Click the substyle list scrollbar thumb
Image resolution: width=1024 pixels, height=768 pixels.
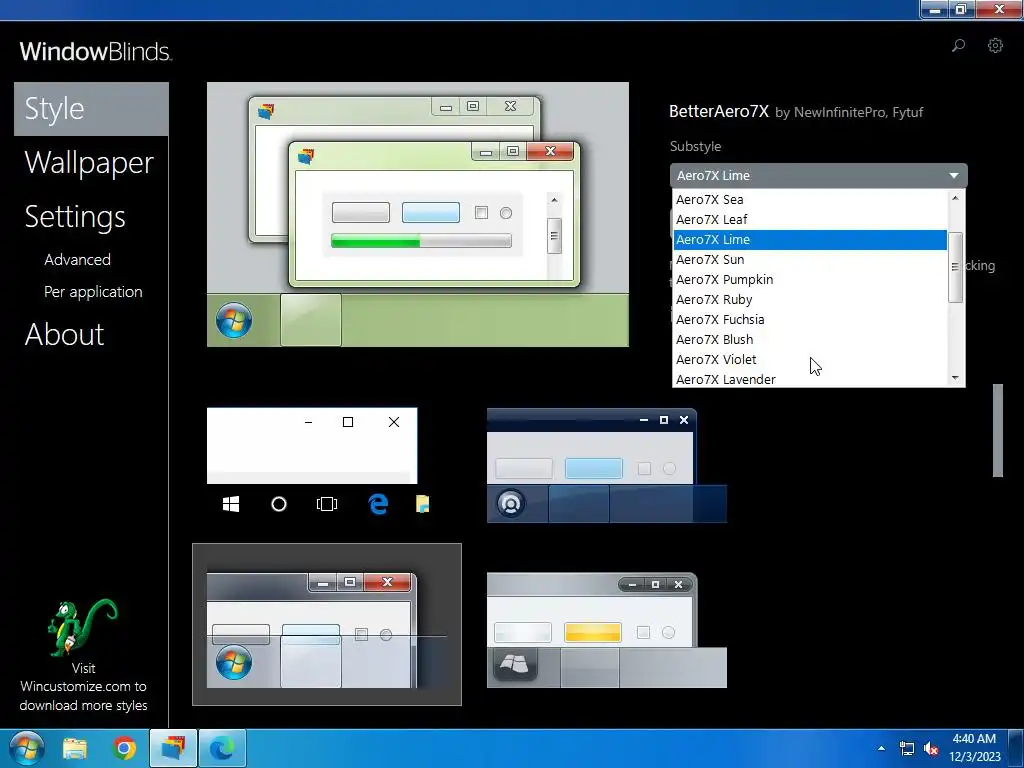coord(955,267)
